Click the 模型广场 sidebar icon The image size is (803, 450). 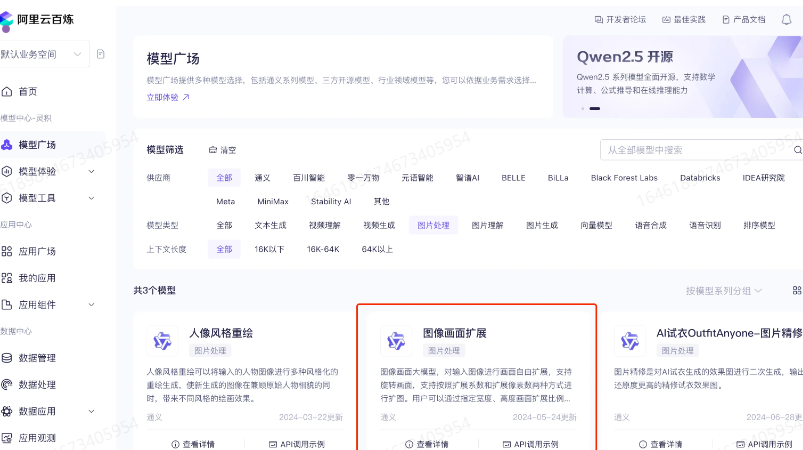point(7,145)
